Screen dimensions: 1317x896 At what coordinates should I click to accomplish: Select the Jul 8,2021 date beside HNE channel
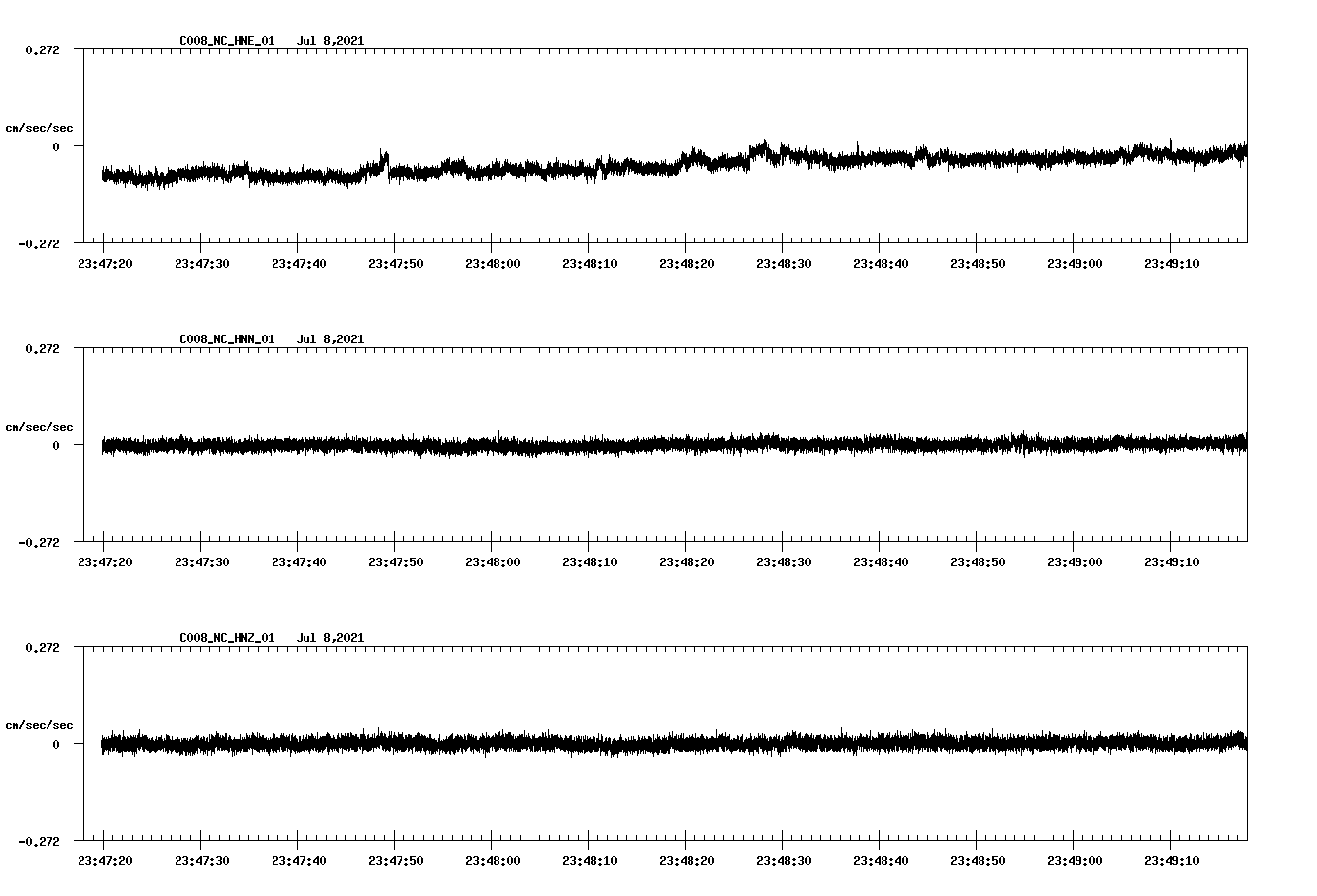pyautogui.click(x=332, y=41)
